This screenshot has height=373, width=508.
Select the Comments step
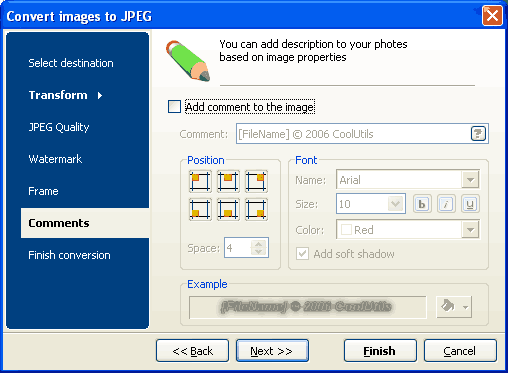[x=85, y=223]
